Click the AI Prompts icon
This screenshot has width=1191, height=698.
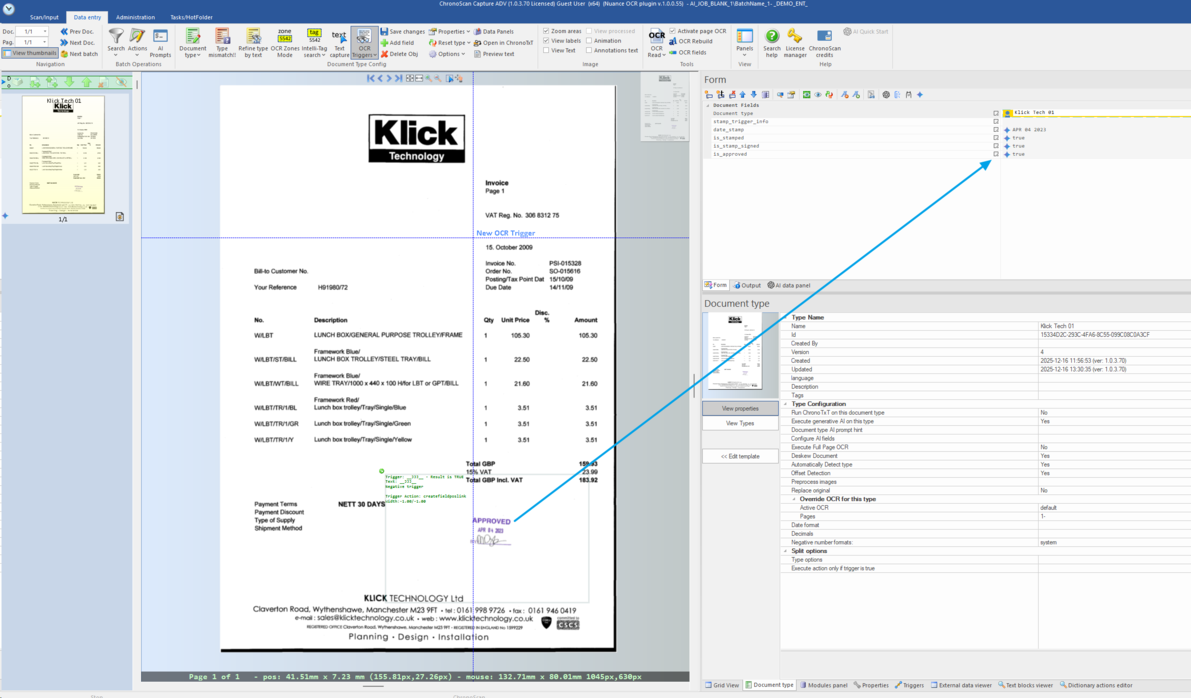point(160,41)
